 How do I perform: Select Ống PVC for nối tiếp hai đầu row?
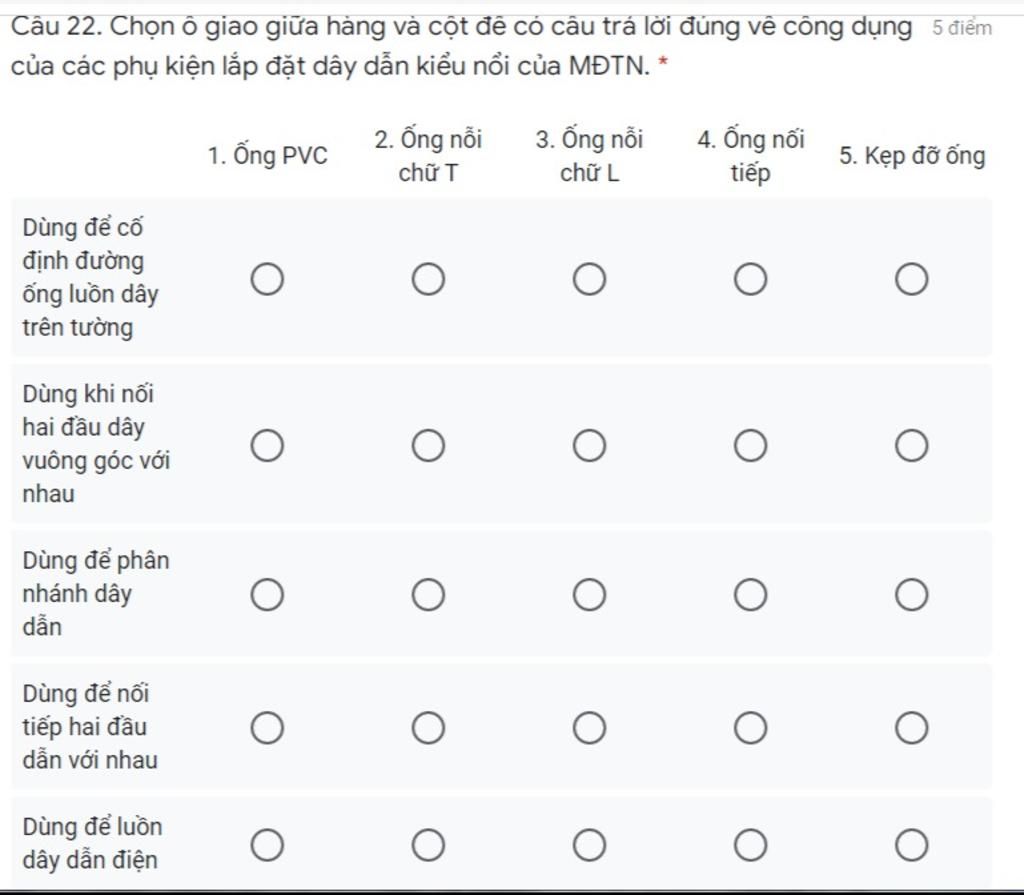click(x=268, y=728)
